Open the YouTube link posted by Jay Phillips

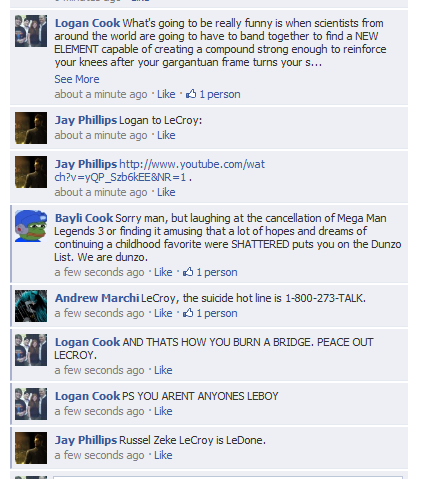click(160, 171)
